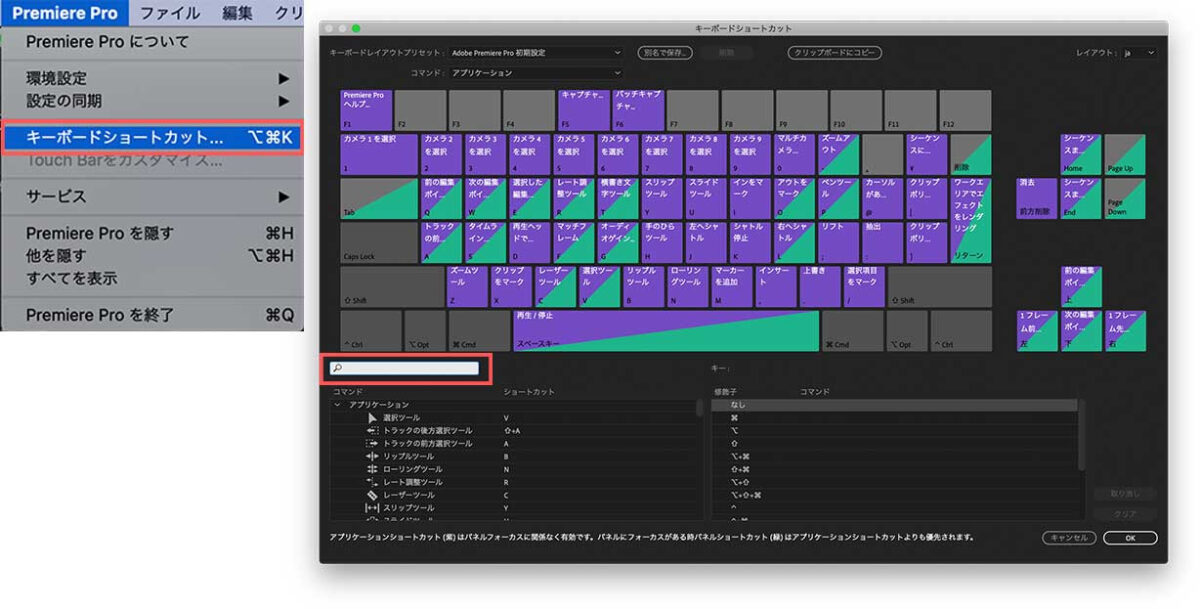
Task: Select the ⇧+⌘ modifier row
Action: point(895,469)
